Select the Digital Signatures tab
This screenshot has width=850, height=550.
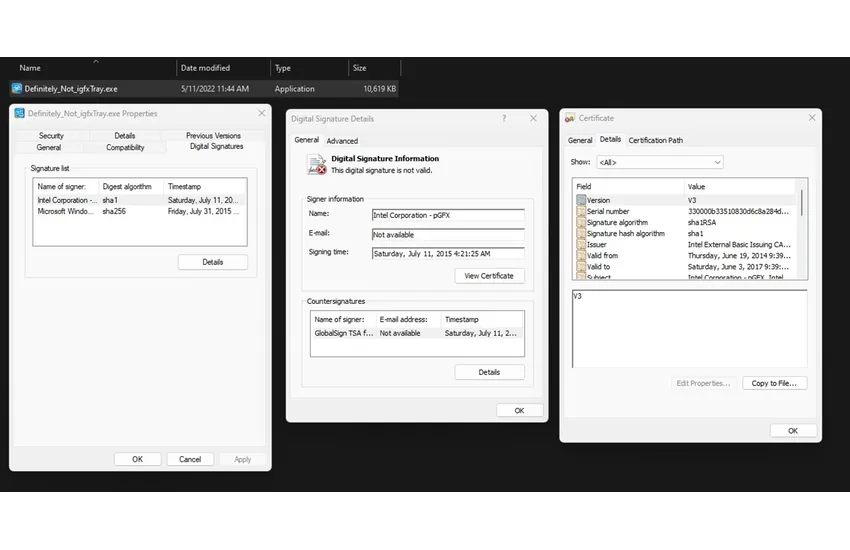pos(216,146)
